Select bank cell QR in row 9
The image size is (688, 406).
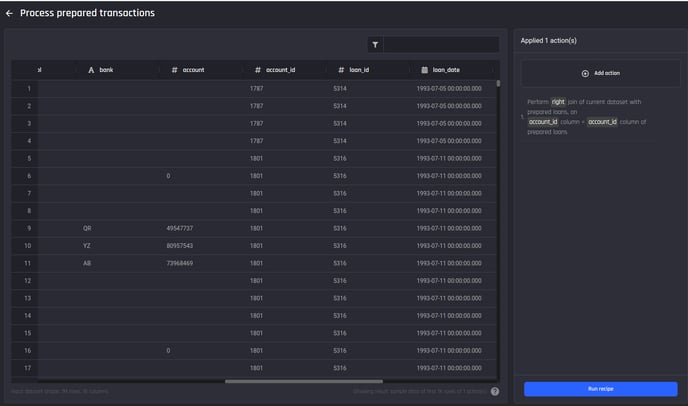pos(87,229)
